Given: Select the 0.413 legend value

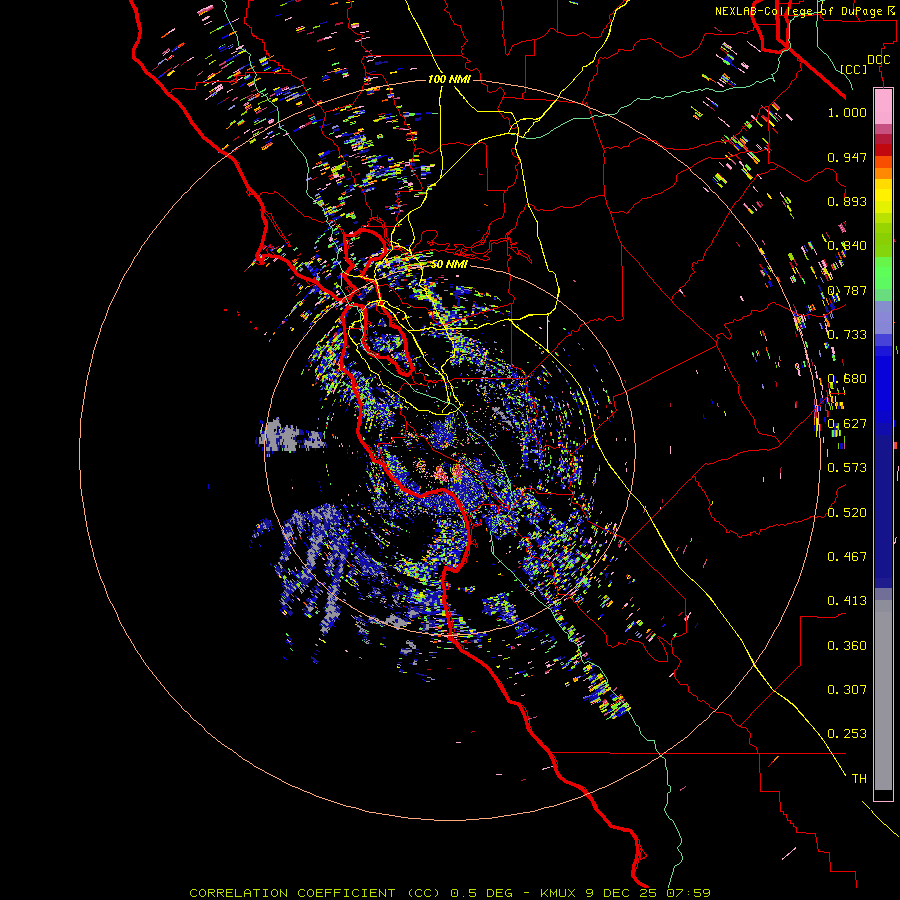Looking at the screenshot, I should click(847, 601).
